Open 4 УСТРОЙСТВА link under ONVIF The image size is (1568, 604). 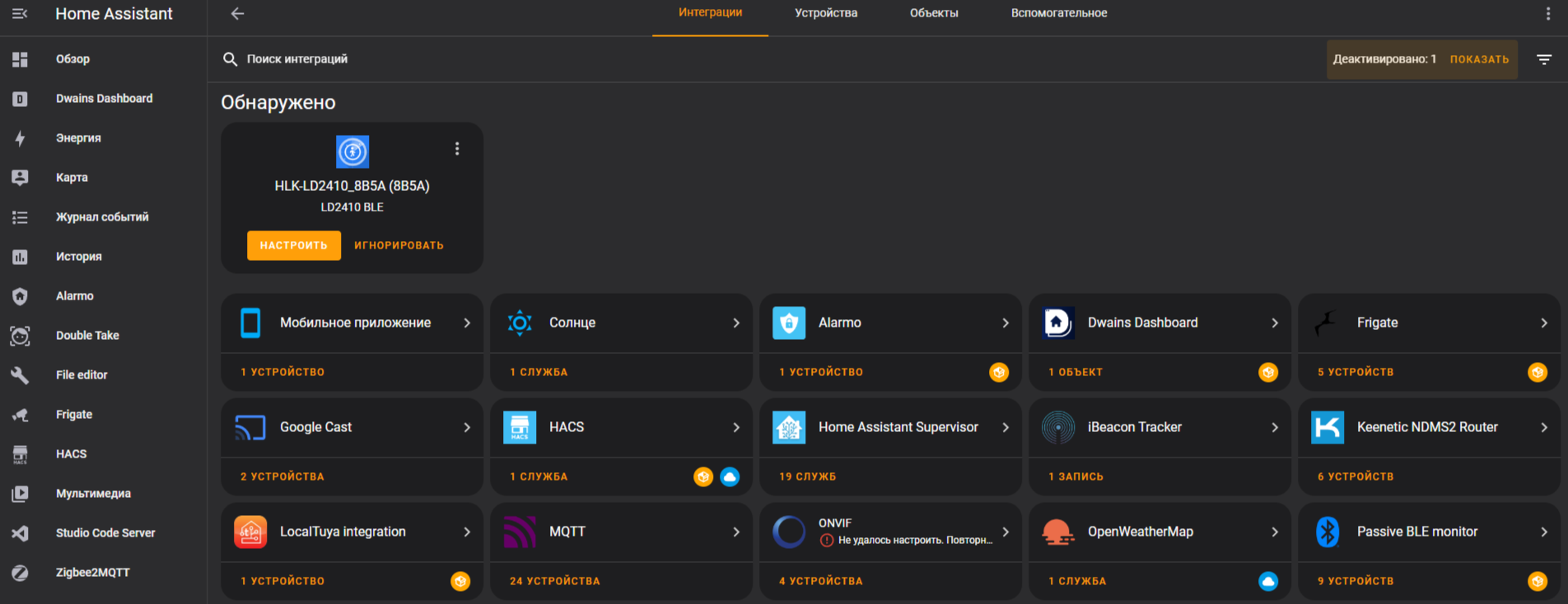[x=821, y=581]
